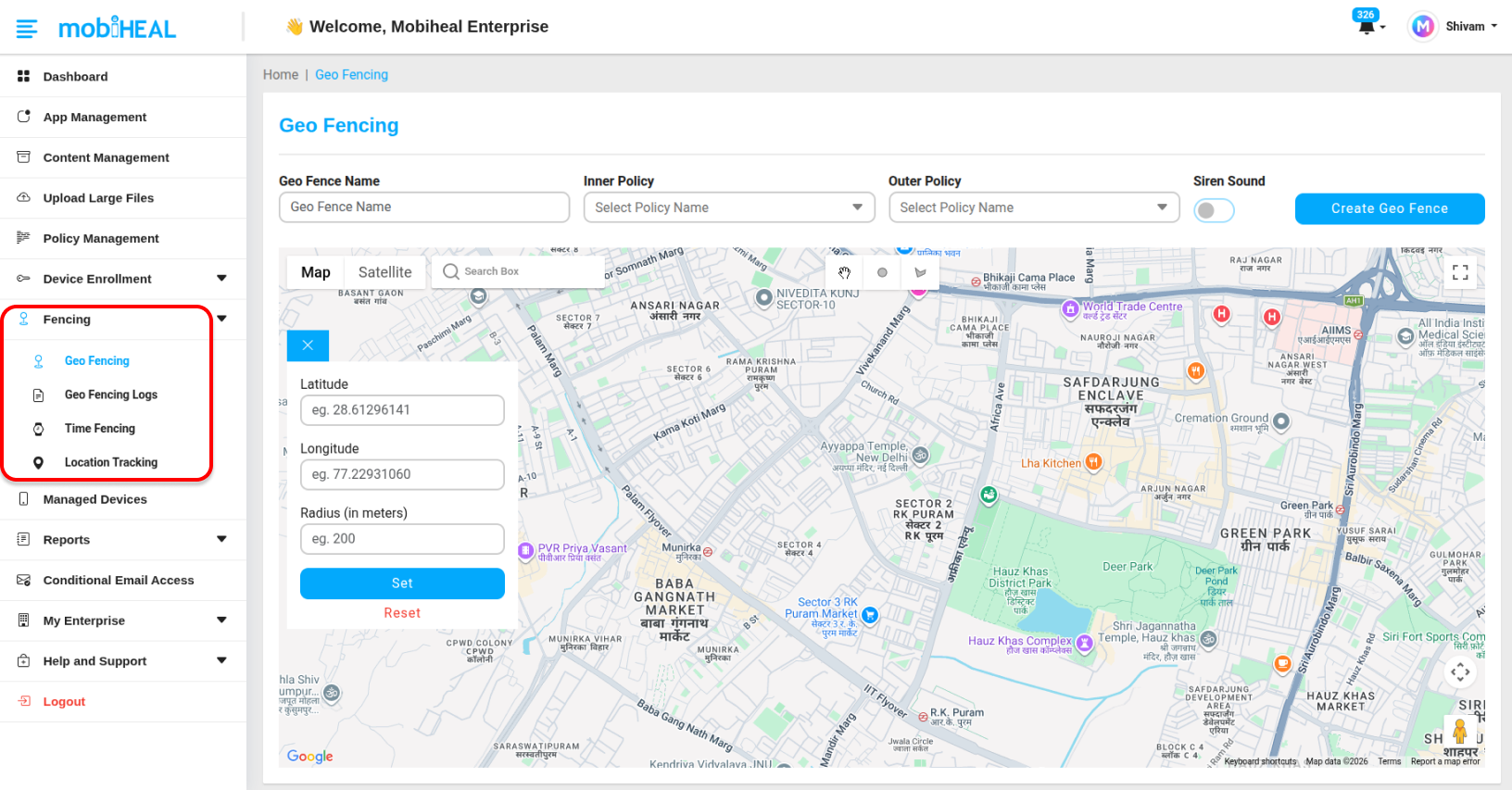The image size is (1512, 790).
Task: Open the Dashboard menu item
Action: click(x=123, y=76)
